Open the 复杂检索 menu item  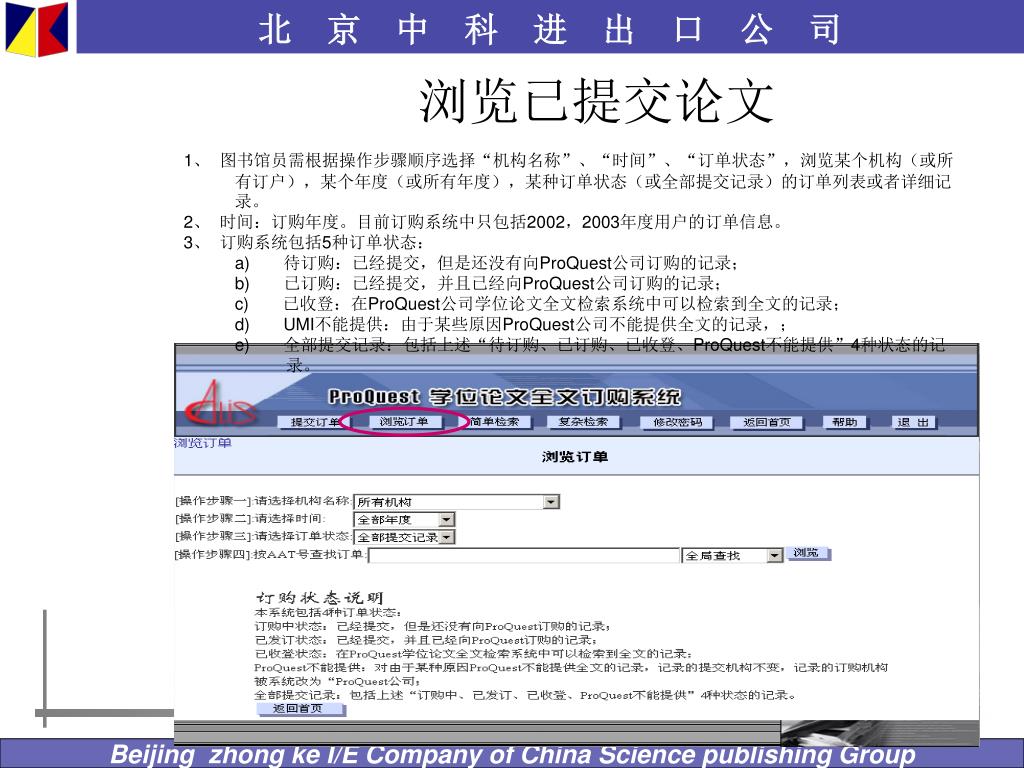point(583,422)
